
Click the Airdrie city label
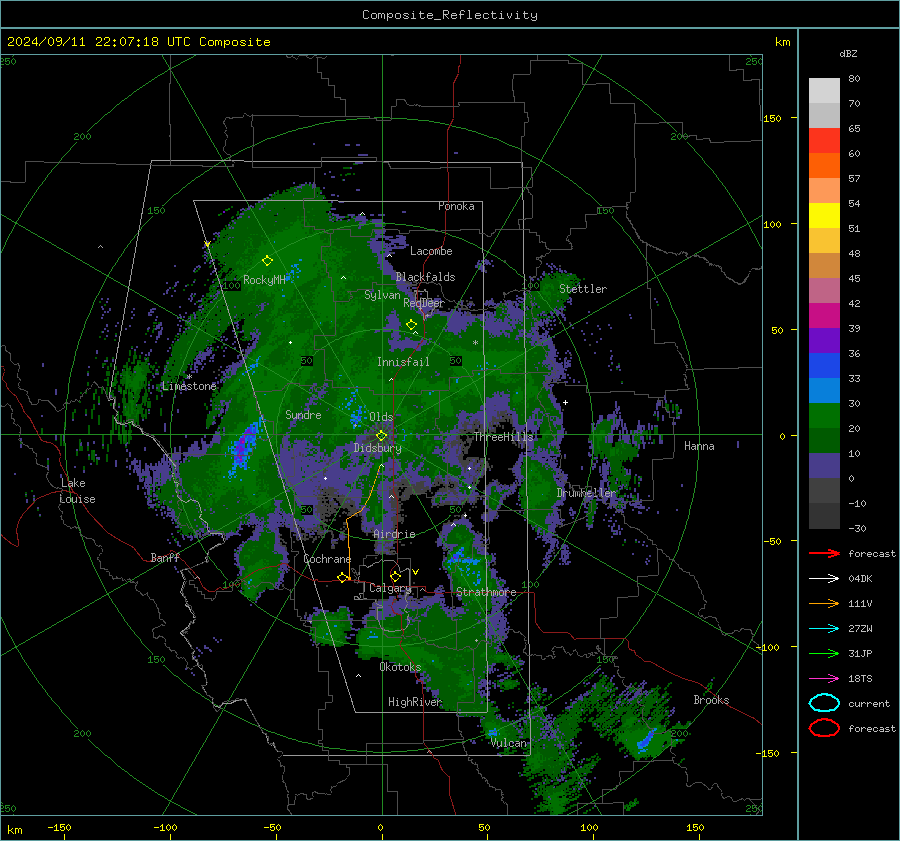(394, 534)
